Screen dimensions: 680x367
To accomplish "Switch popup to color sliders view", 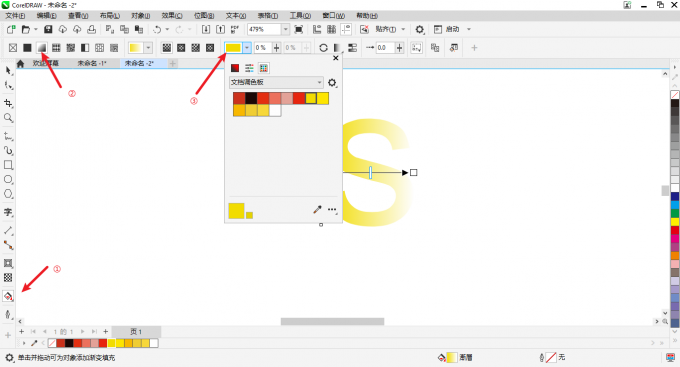I will pos(249,68).
